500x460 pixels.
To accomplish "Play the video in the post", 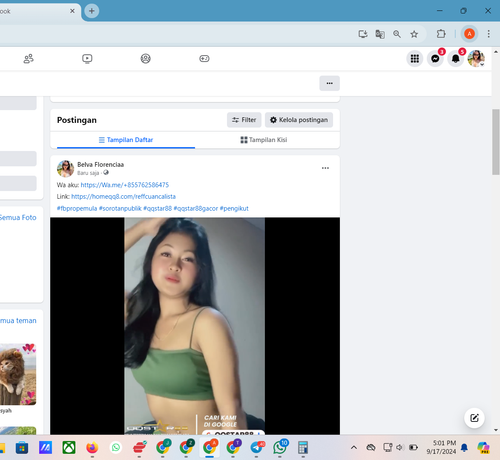I will coord(195,326).
